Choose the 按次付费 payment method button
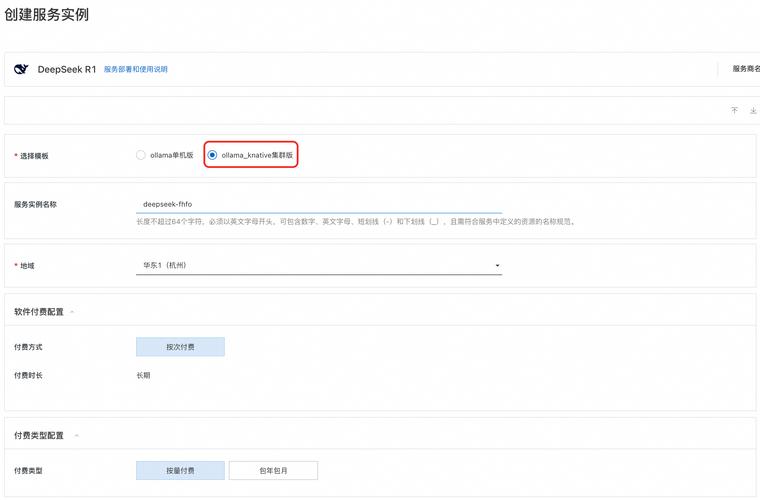The width and height of the screenshot is (760, 500). click(x=180, y=347)
